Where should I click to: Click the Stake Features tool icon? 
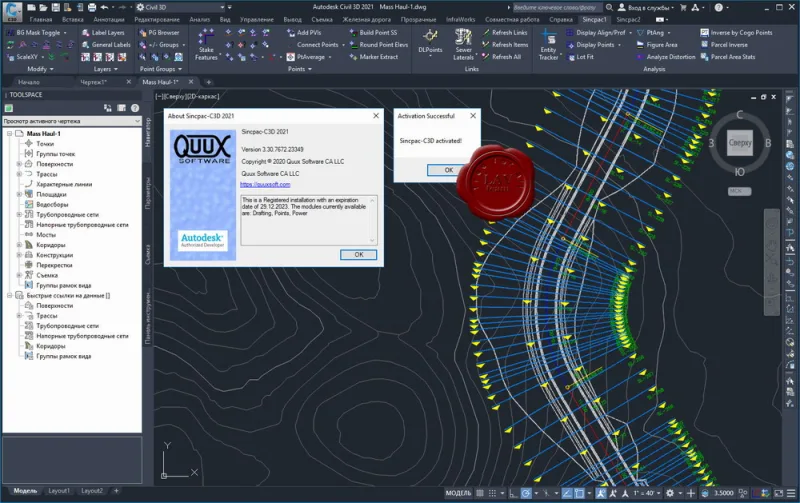(x=206, y=37)
